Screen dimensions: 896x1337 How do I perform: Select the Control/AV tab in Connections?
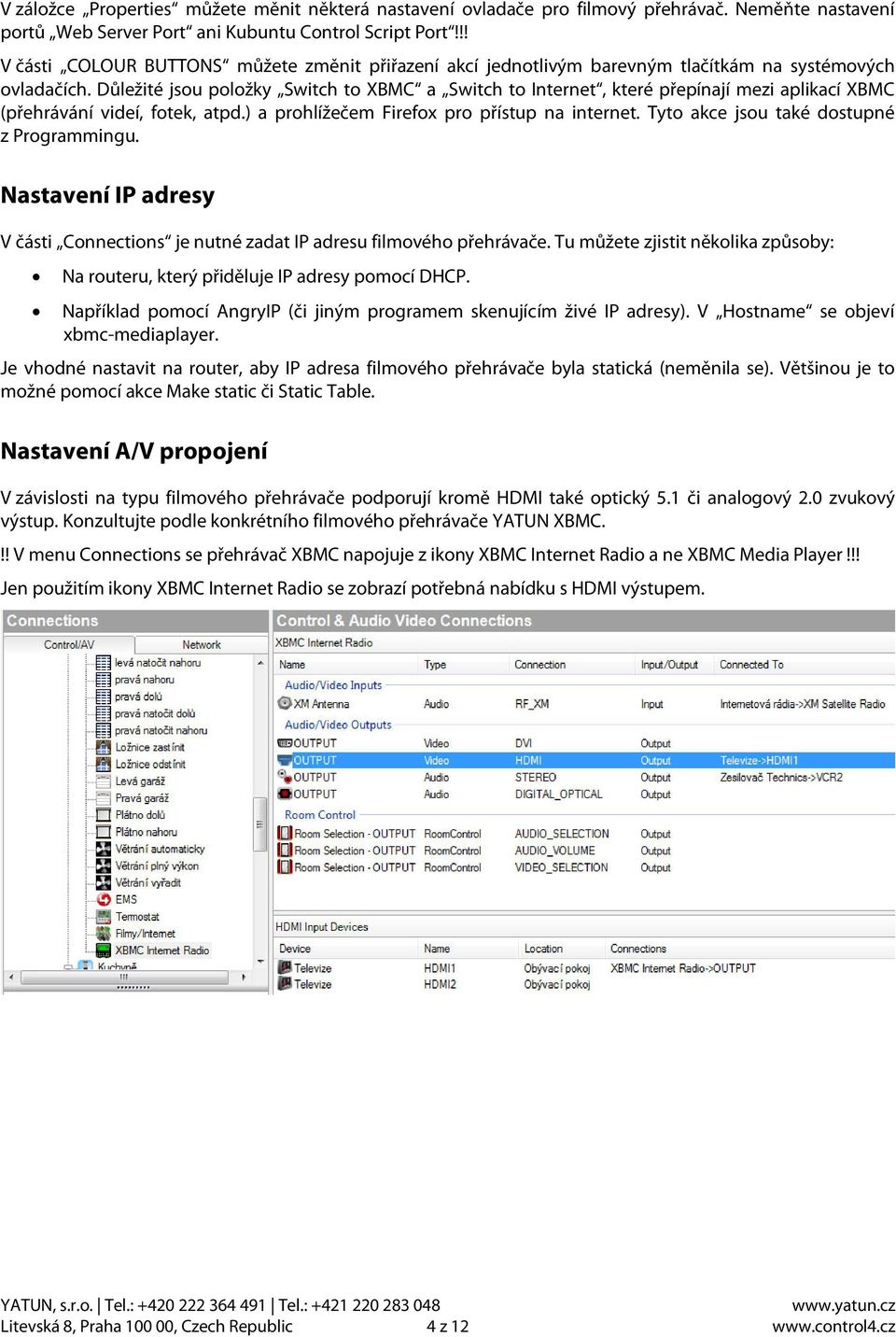(69, 644)
